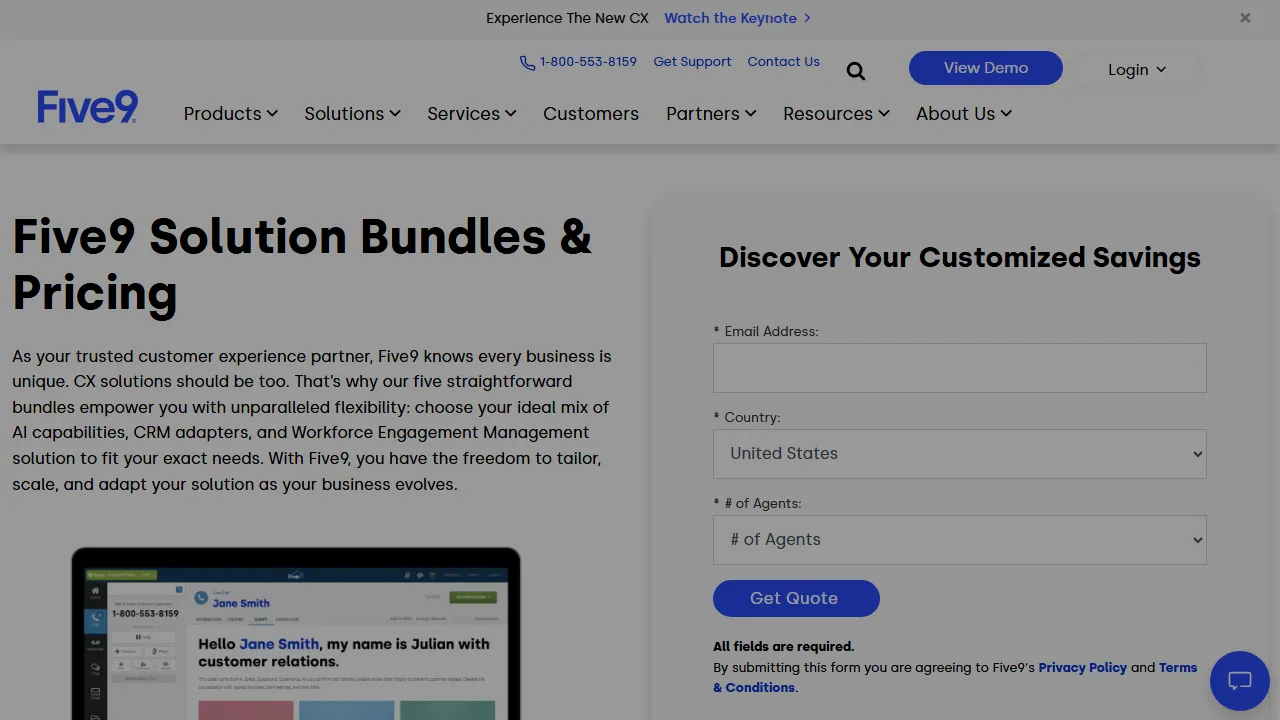Screen dimensions: 1280x720
Task: Go to the Customers page
Action: (x=591, y=114)
